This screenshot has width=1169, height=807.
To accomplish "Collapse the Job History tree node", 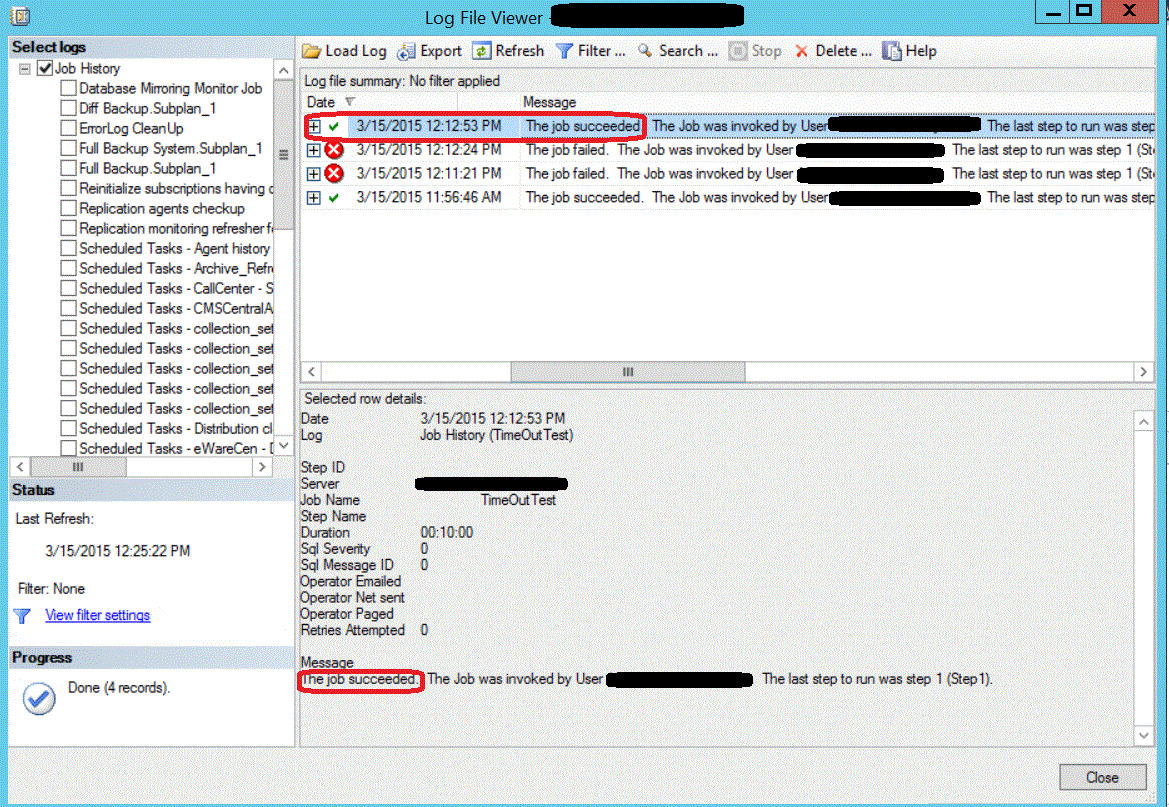I will pyautogui.click(x=26, y=68).
